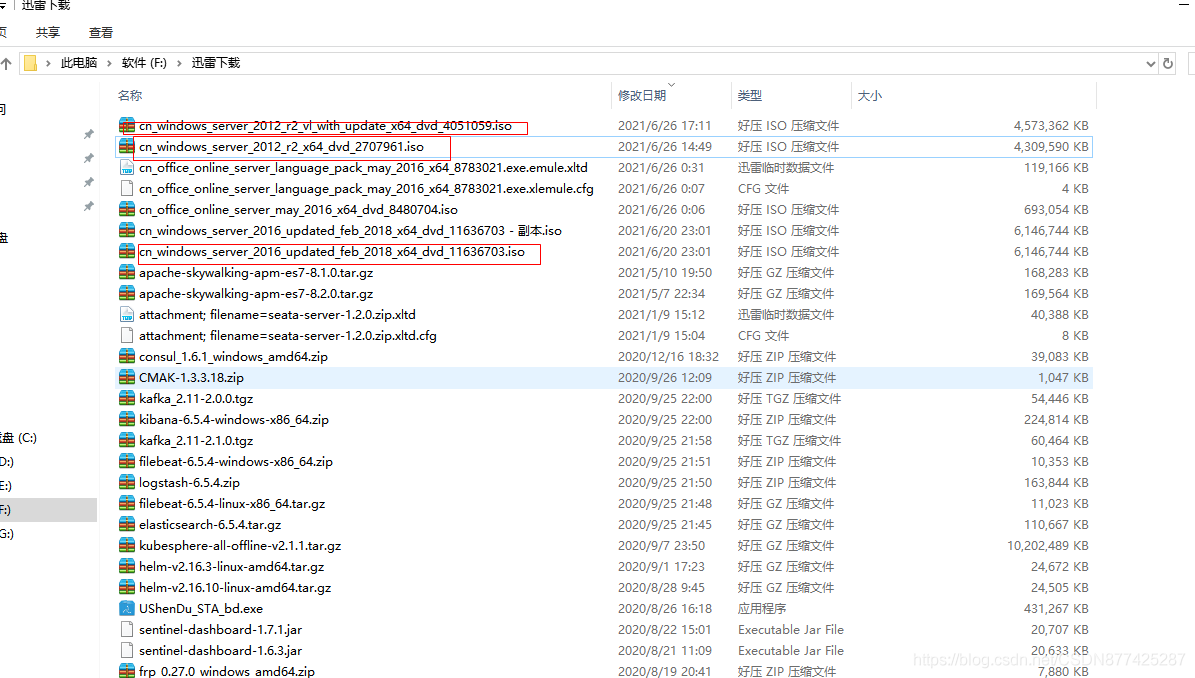Select icon of kubesphere-all-offline-v2.1.1.tar.gz

[x=127, y=545]
